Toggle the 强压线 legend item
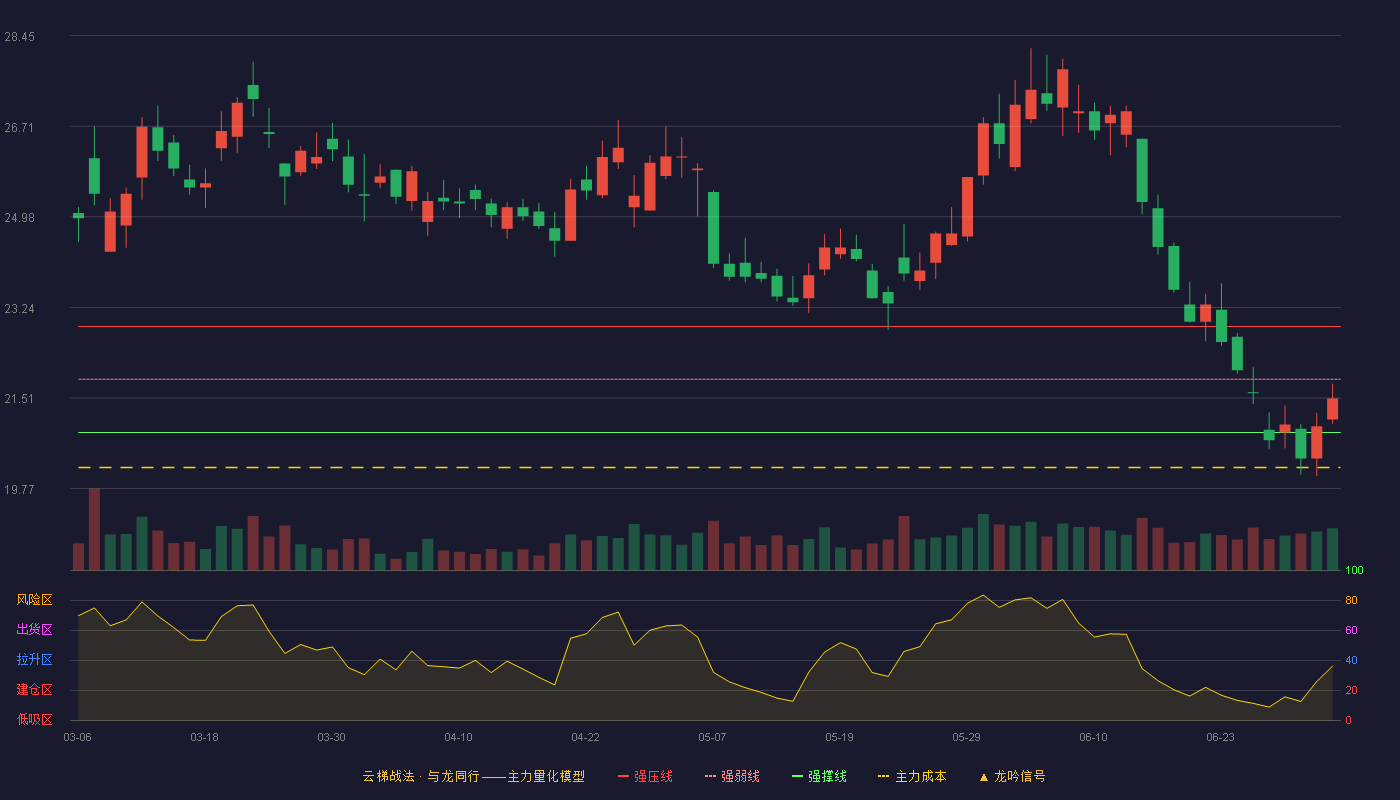This screenshot has height=800, width=1400. (645, 776)
